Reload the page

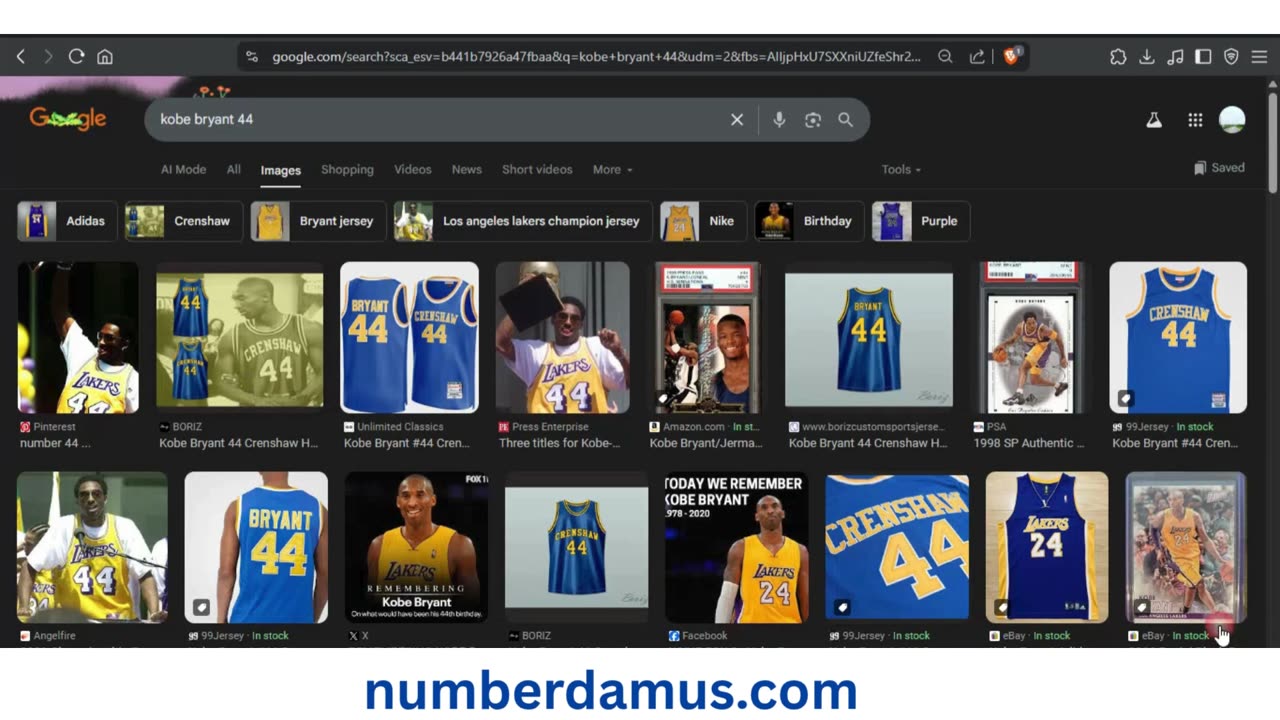pos(76,57)
